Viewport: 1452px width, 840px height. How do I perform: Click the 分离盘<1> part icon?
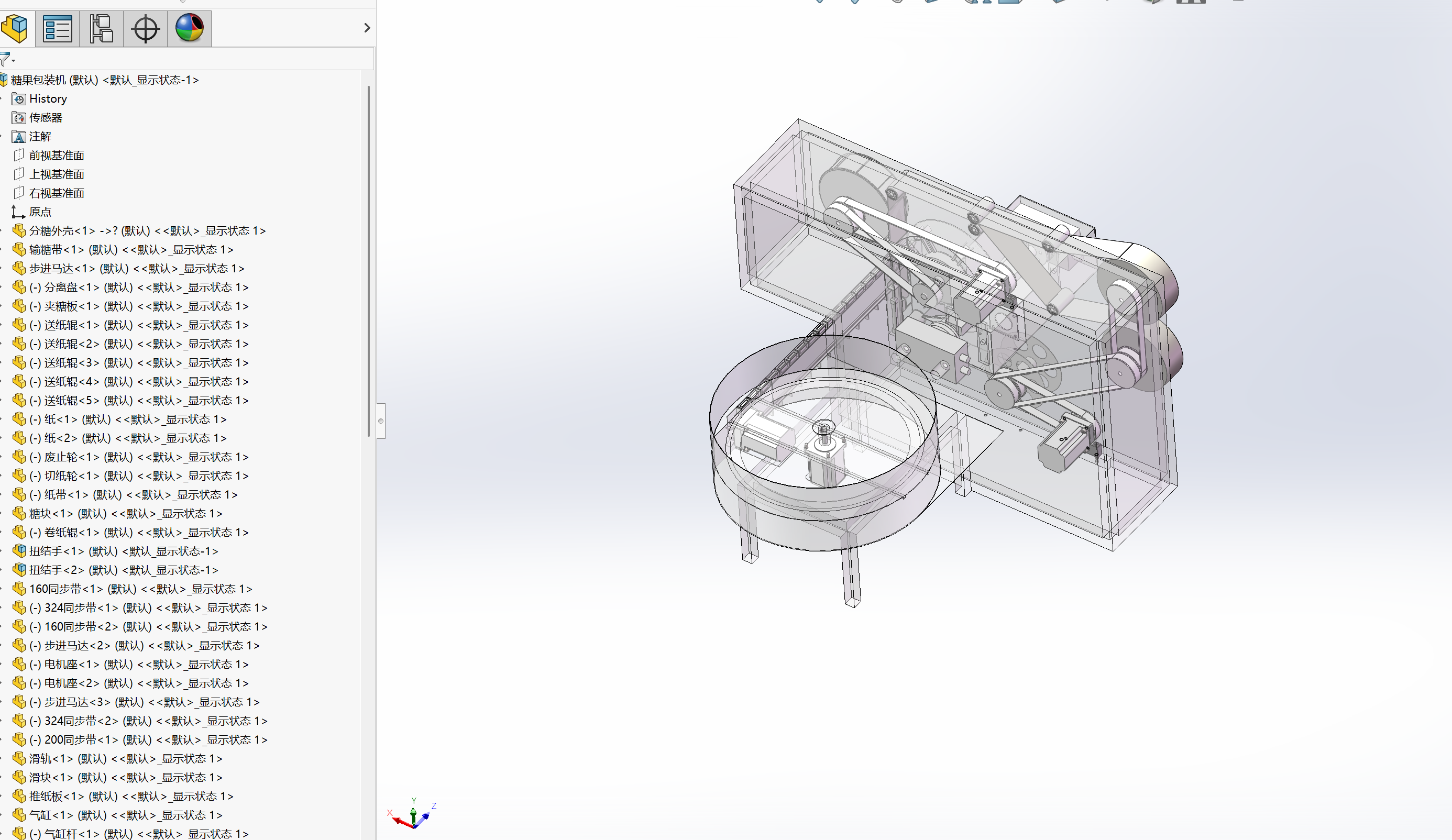(x=19, y=288)
